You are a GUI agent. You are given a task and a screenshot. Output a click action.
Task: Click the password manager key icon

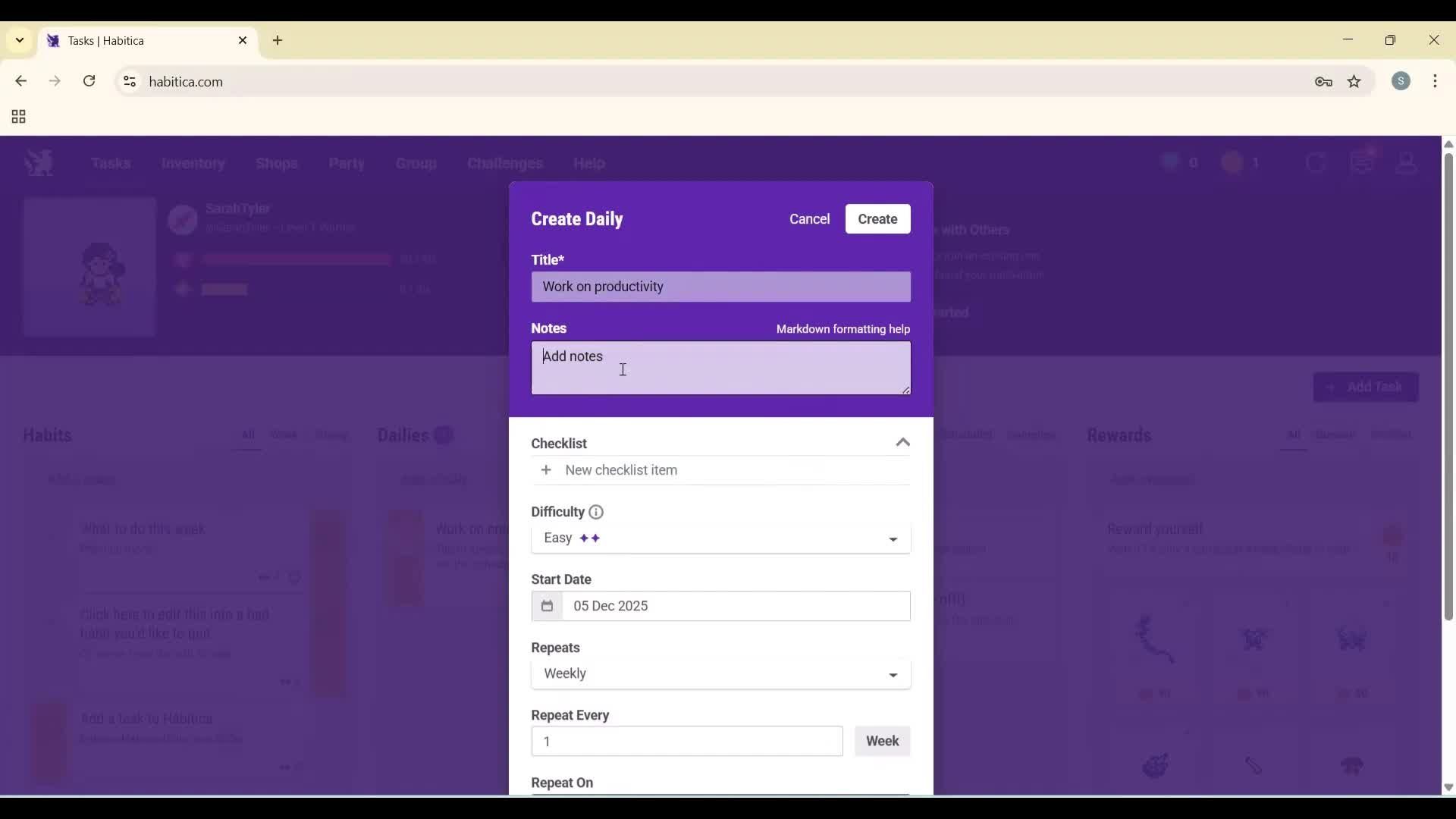(1324, 82)
